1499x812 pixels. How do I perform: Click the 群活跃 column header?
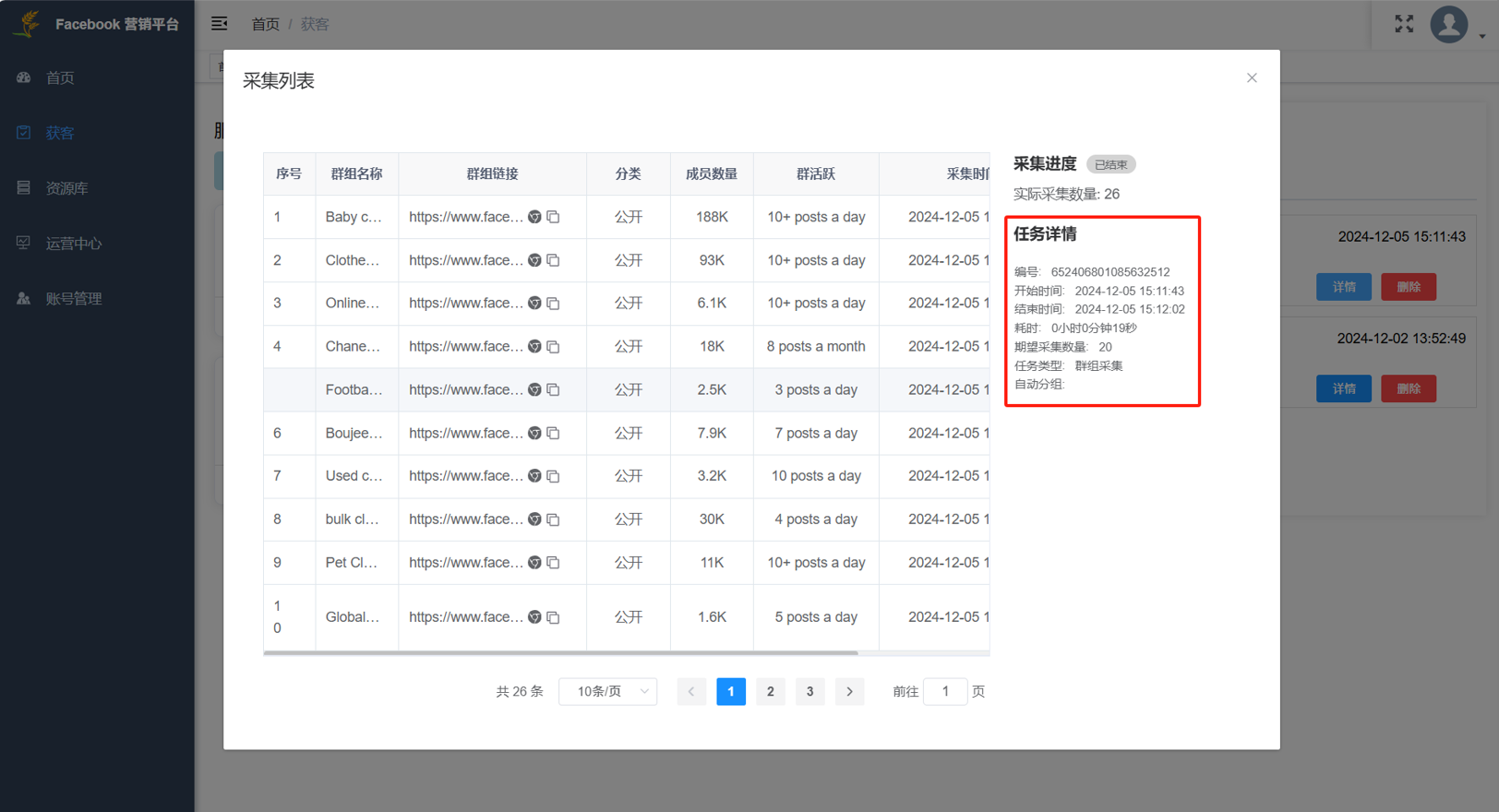pyautogui.click(x=816, y=173)
